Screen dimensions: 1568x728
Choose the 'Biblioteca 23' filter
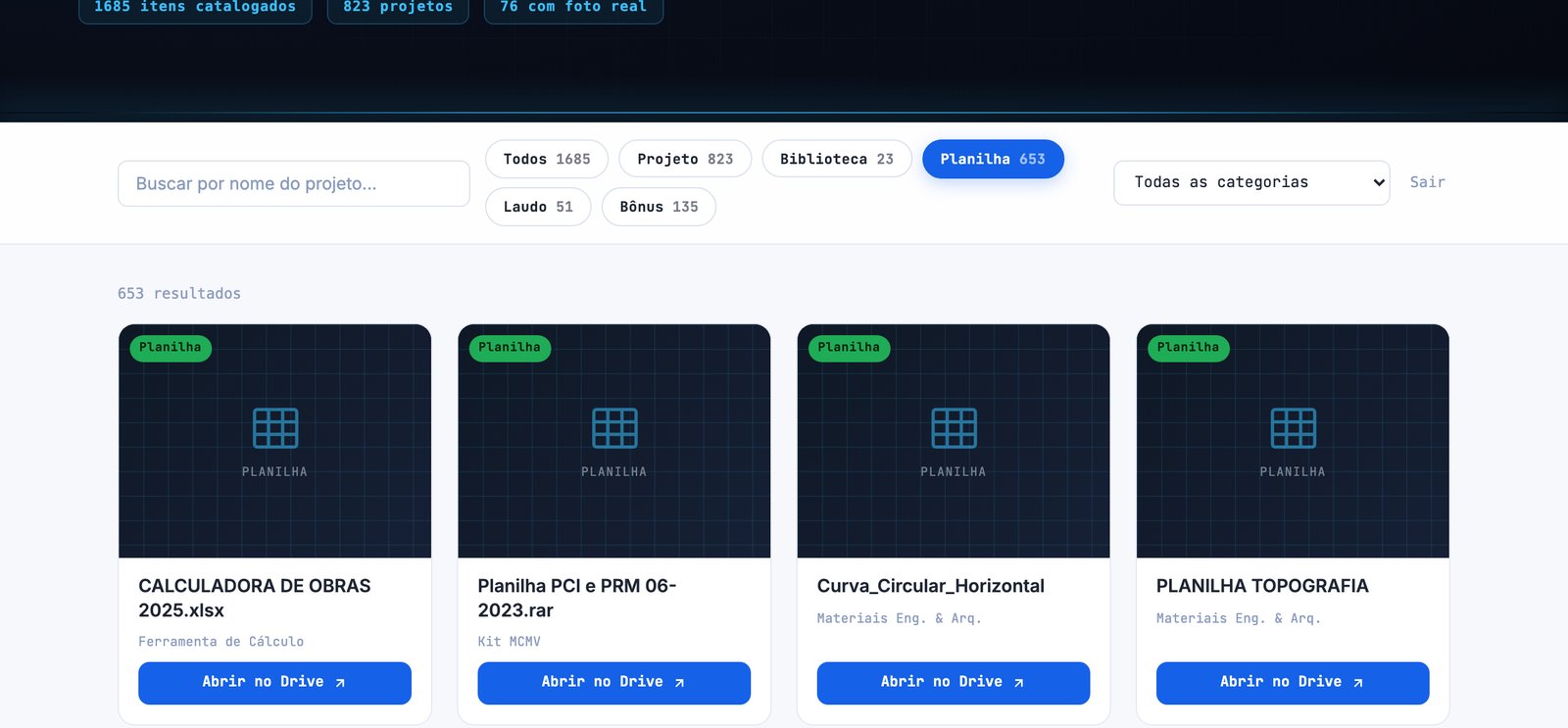click(837, 159)
